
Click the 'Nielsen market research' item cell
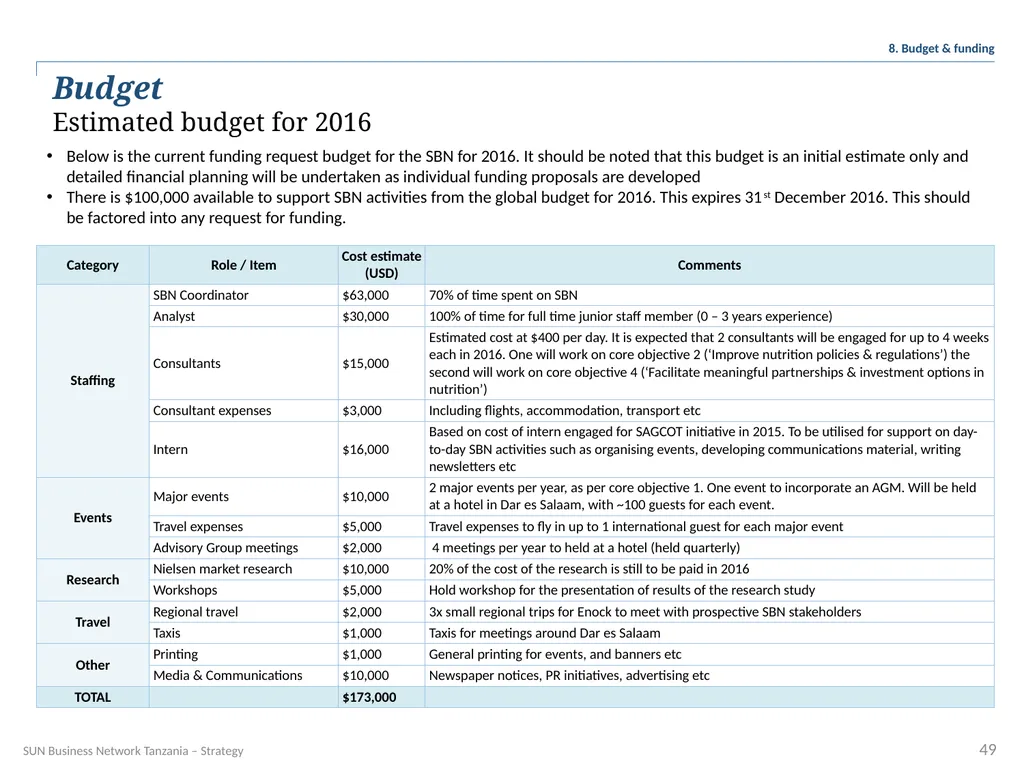click(x=244, y=569)
